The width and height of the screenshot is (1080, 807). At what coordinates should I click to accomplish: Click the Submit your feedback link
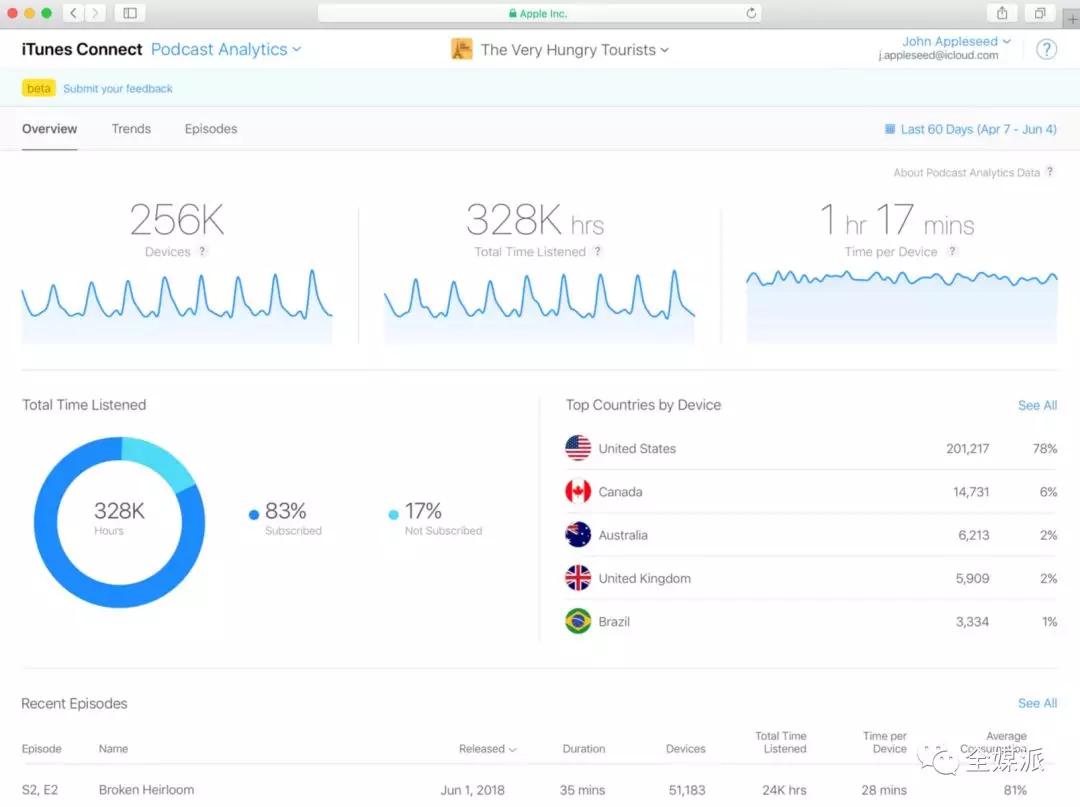[118, 88]
